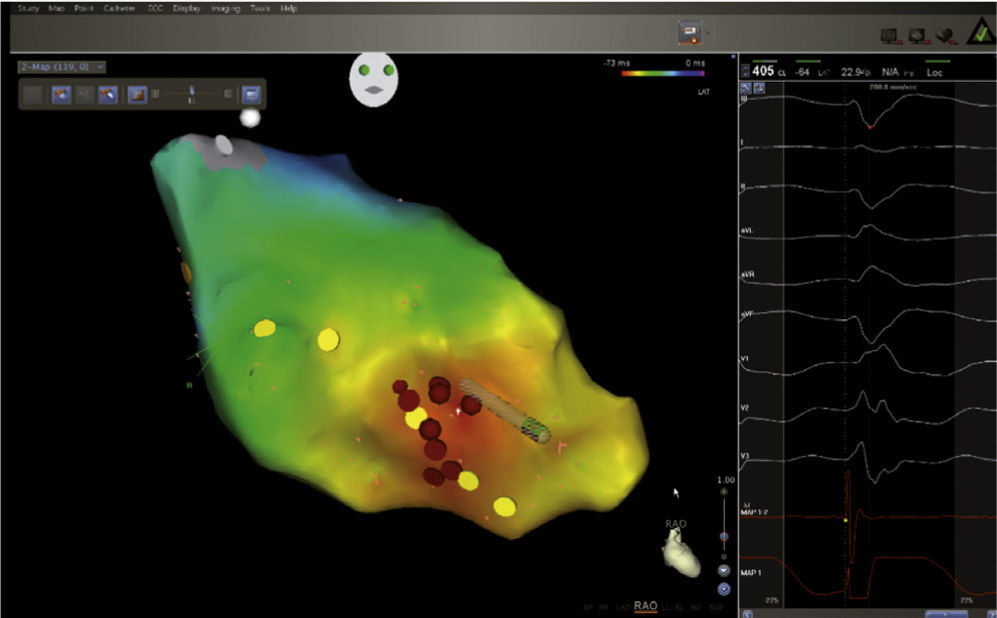The image size is (997, 618).
Task: Click the heart orientation thumbnail labeled RAO
Action: 682,553
